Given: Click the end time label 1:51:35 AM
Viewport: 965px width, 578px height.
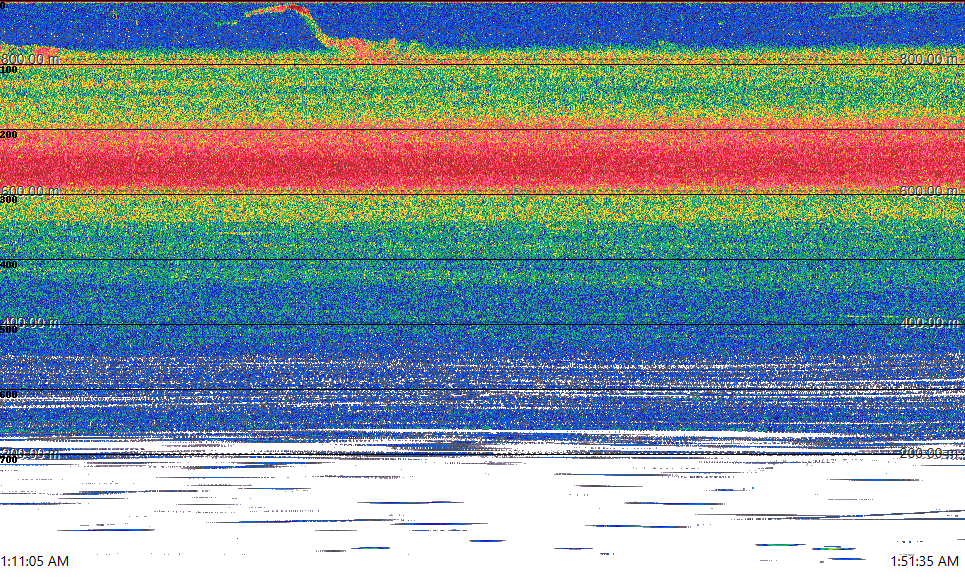Looking at the screenshot, I should [x=924, y=561].
